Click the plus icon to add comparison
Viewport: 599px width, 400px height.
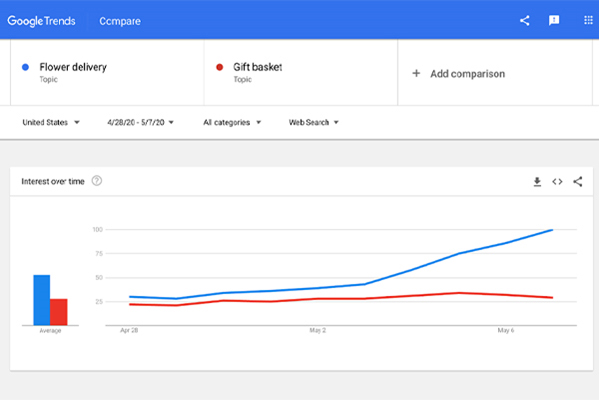tap(416, 73)
